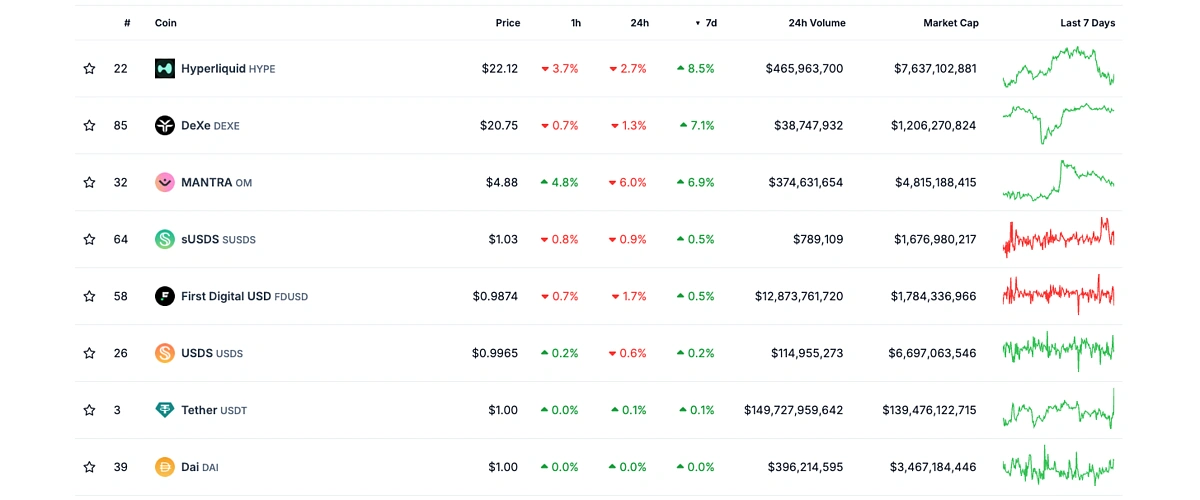This screenshot has height=500, width=1200.
Task: Sort table by 1h change
Action: point(575,23)
